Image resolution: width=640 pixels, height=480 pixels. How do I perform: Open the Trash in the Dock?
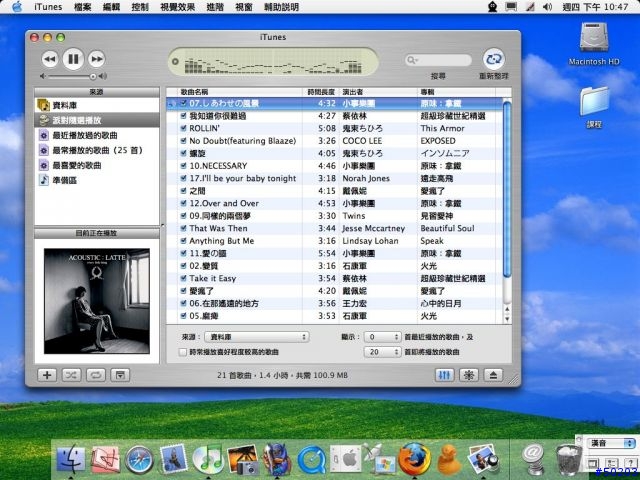(x=569, y=460)
